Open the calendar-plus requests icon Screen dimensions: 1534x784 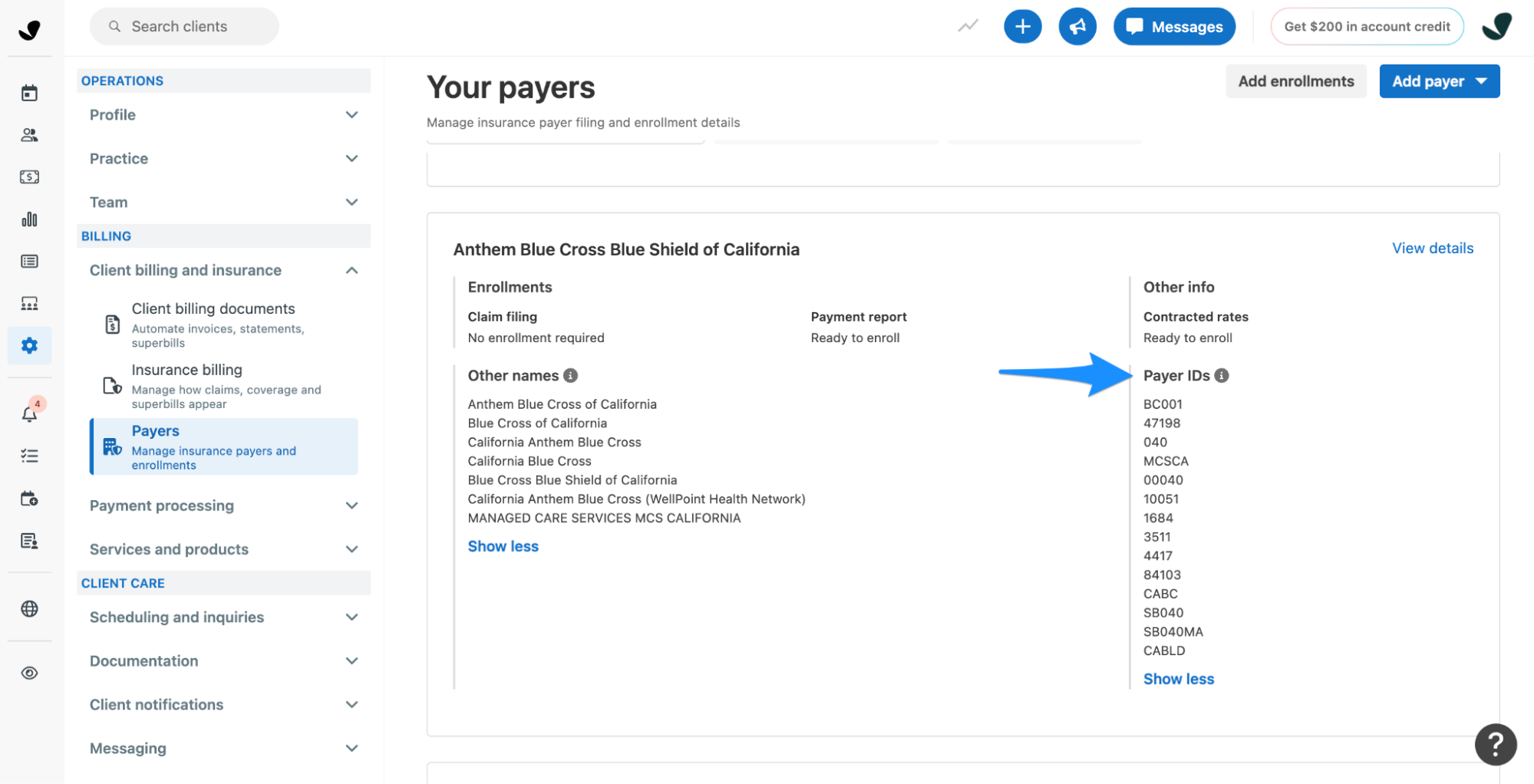[x=29, y=499]
